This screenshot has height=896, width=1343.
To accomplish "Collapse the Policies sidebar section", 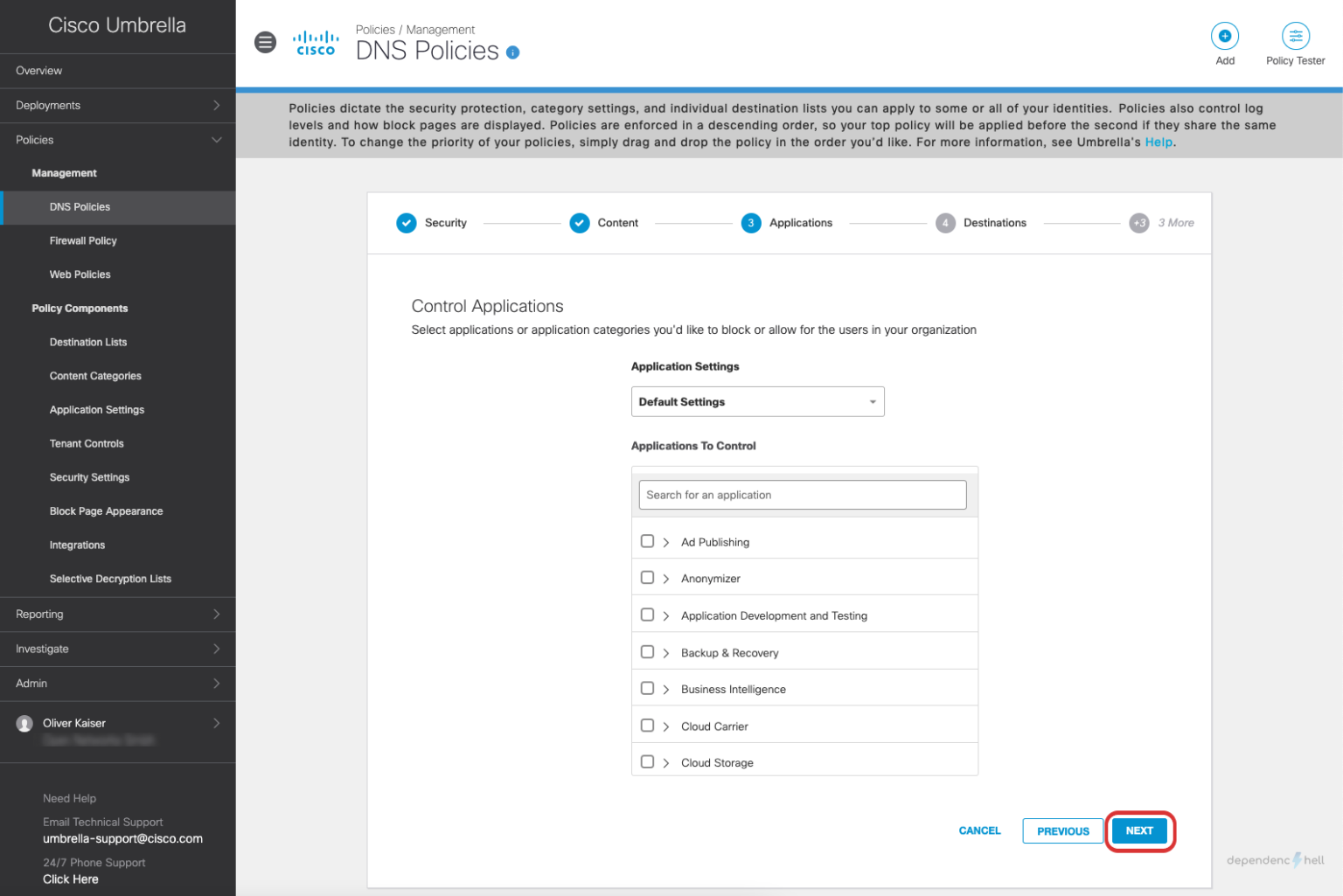I will [217, 139].
